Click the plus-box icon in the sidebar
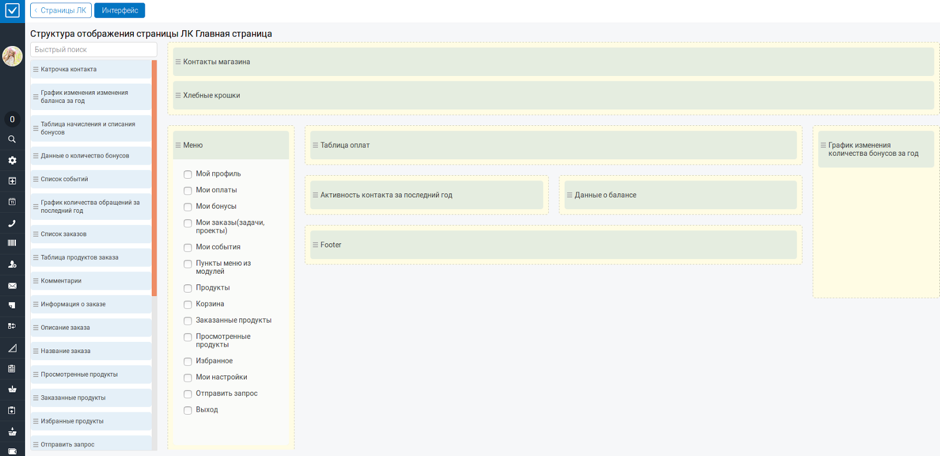 (12, 181)
